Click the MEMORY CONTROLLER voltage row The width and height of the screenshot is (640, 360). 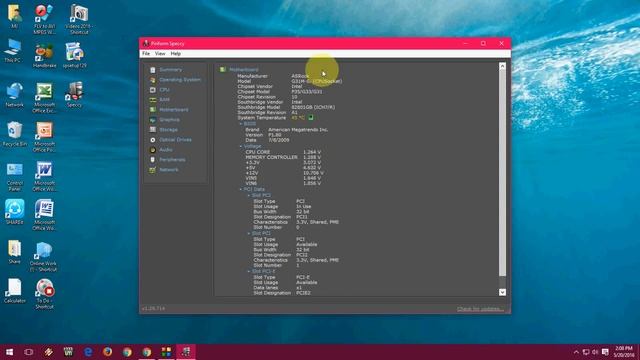[x=283, y=157]
